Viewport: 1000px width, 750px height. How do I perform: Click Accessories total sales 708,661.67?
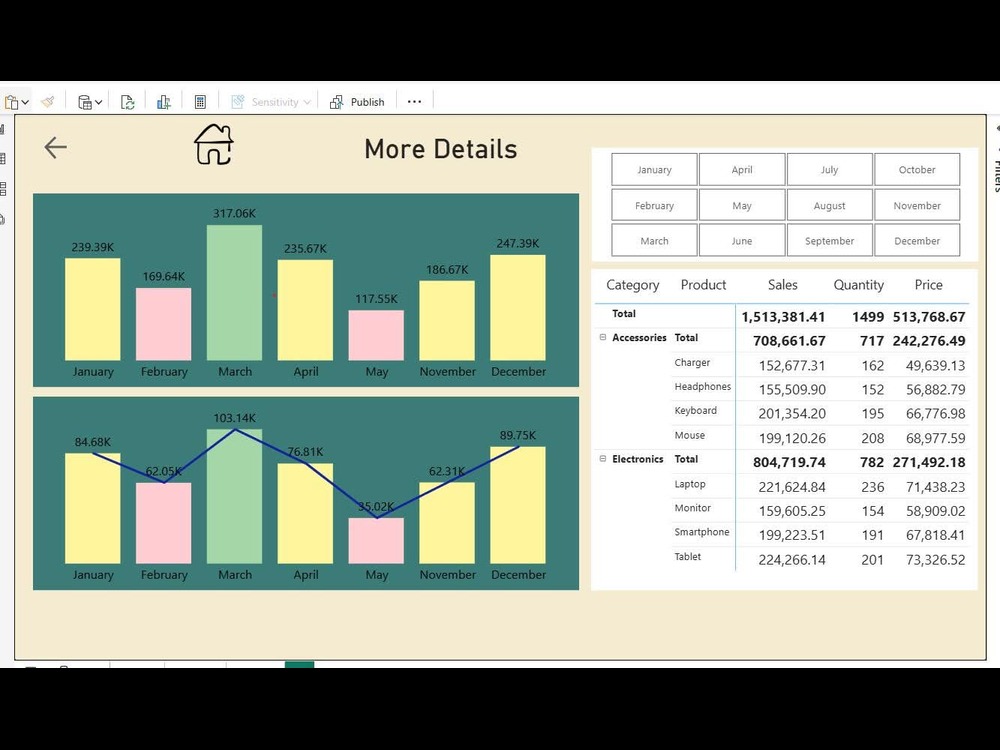click(x=789, y=341)
